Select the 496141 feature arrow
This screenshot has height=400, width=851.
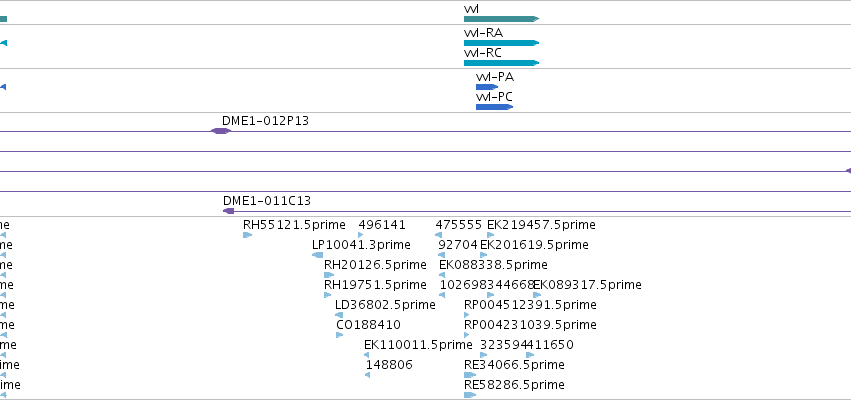click(x=361, y=235)
